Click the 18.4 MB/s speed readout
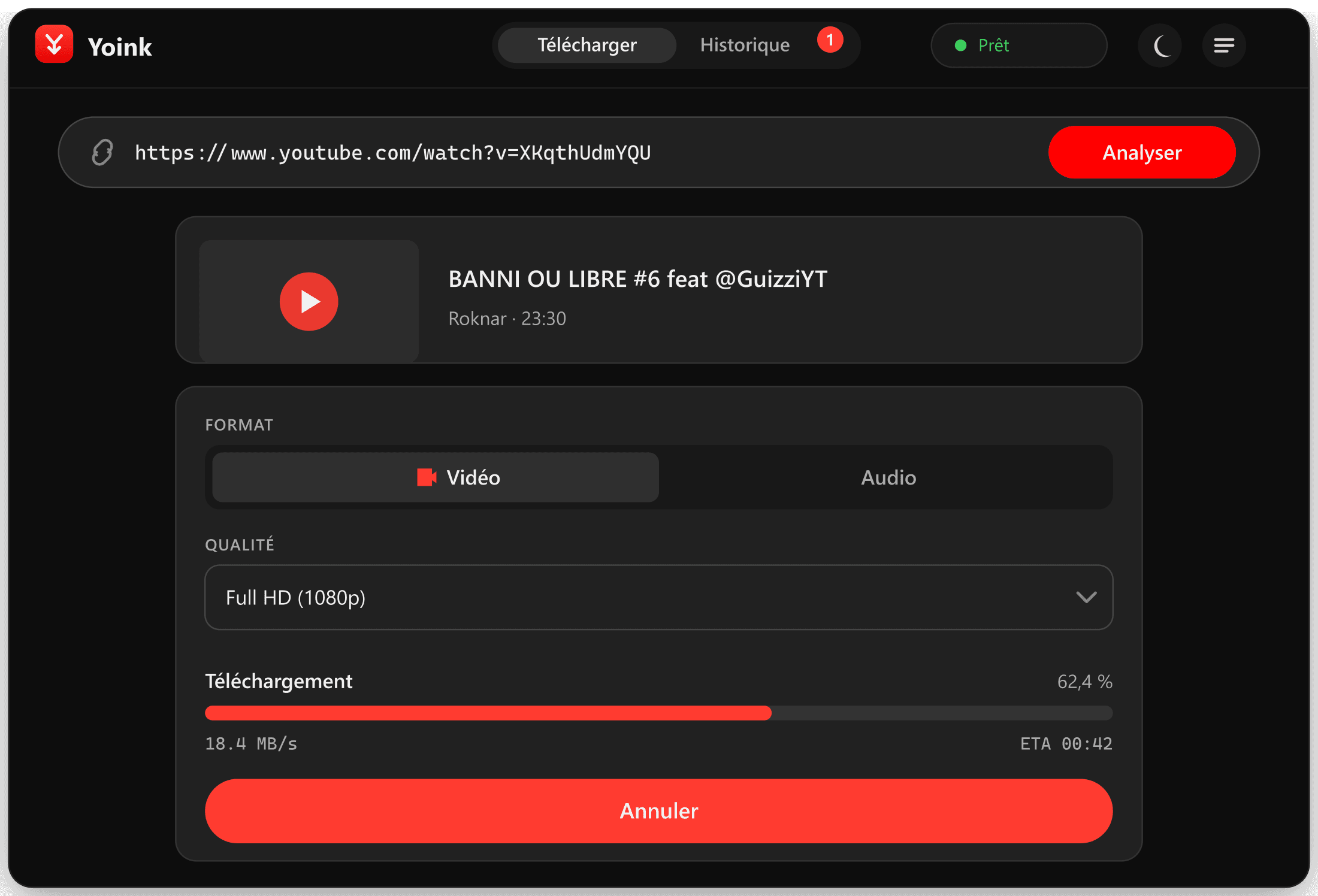 [251, 744]
